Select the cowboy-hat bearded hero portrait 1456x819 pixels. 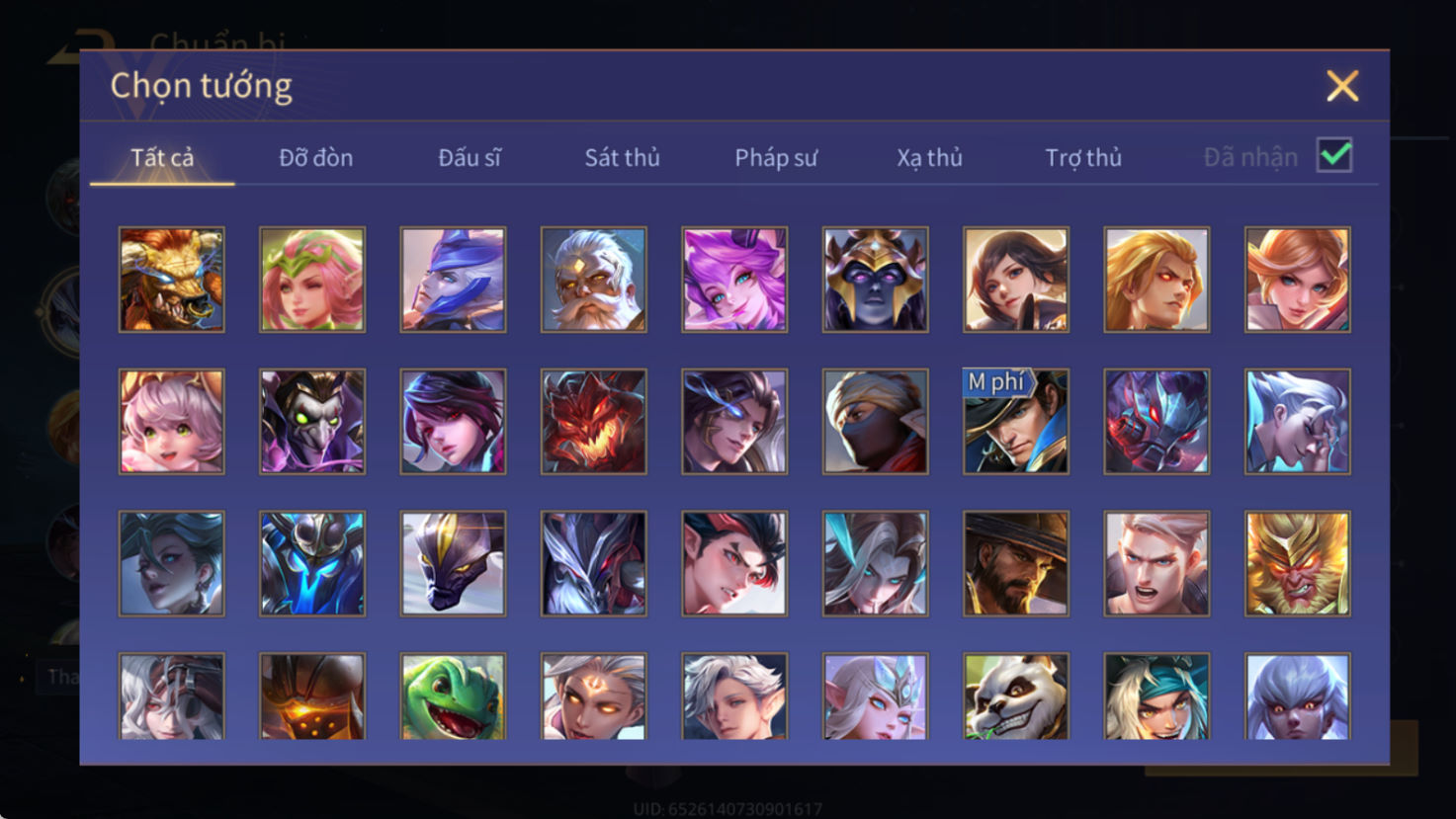1016,563
